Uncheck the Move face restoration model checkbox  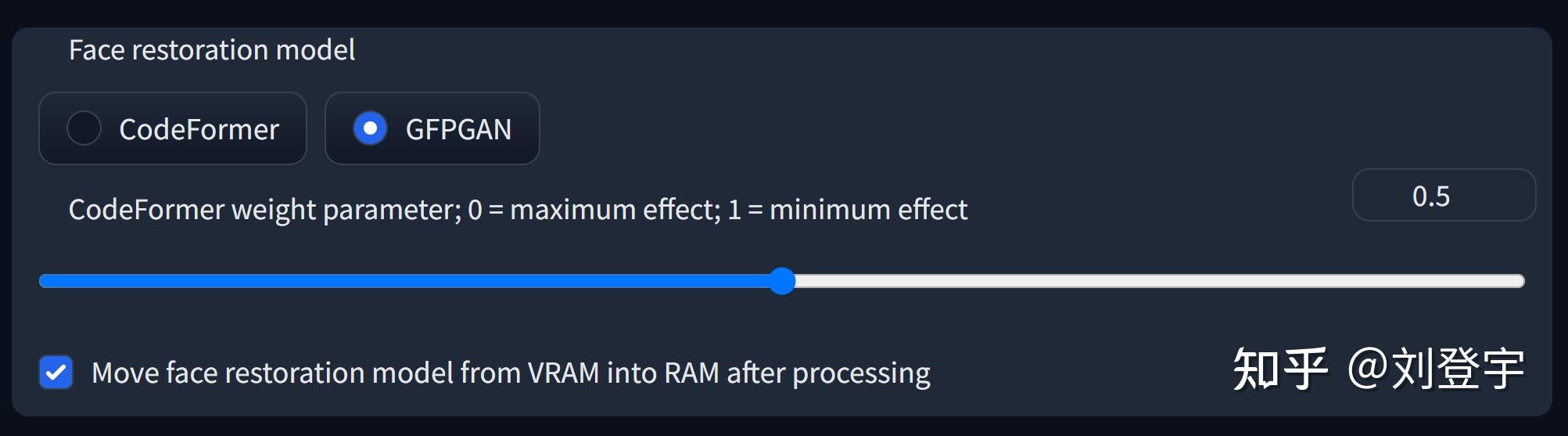coord(56,373)
